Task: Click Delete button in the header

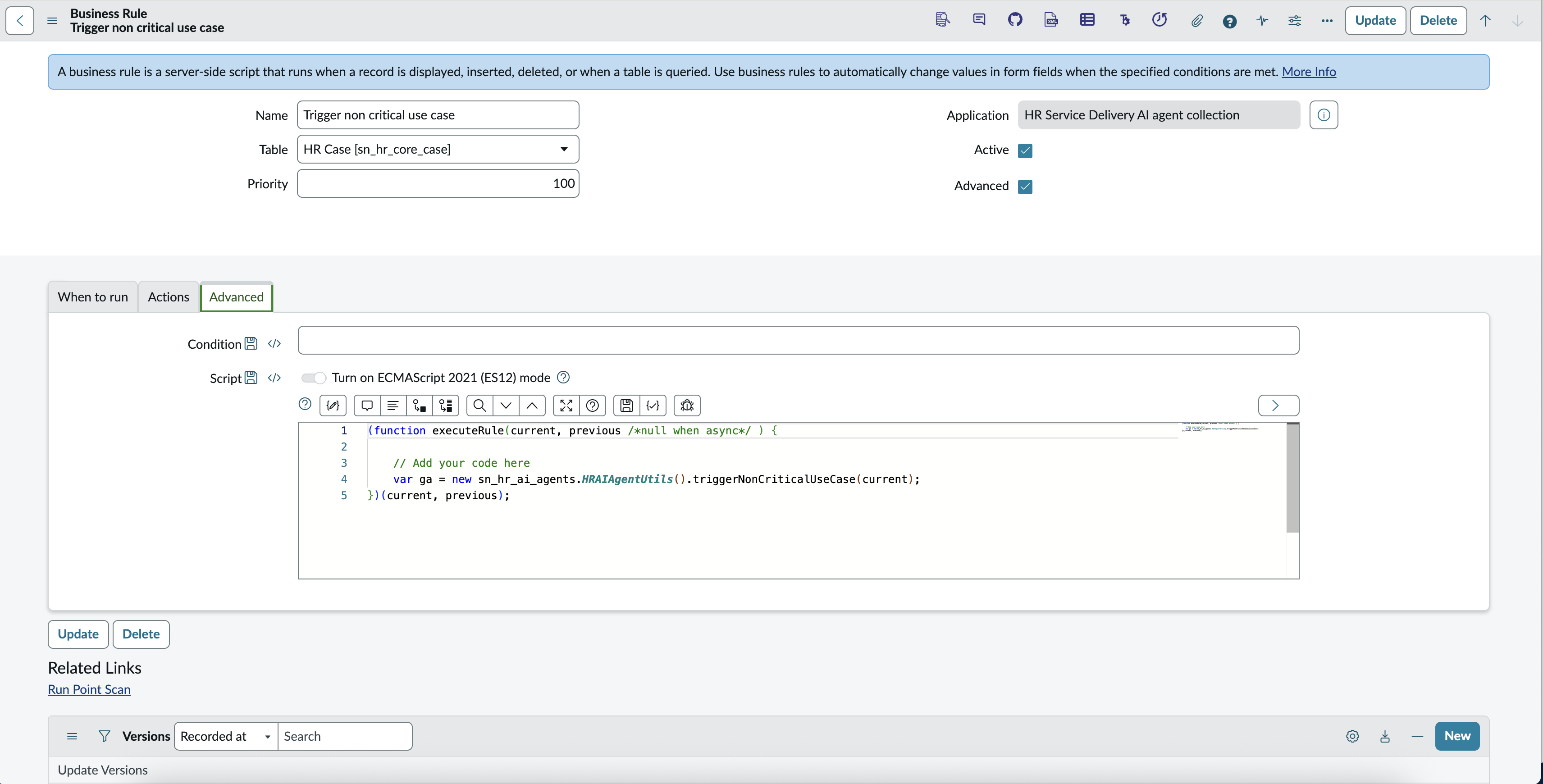Action: tap(1438, 20)
